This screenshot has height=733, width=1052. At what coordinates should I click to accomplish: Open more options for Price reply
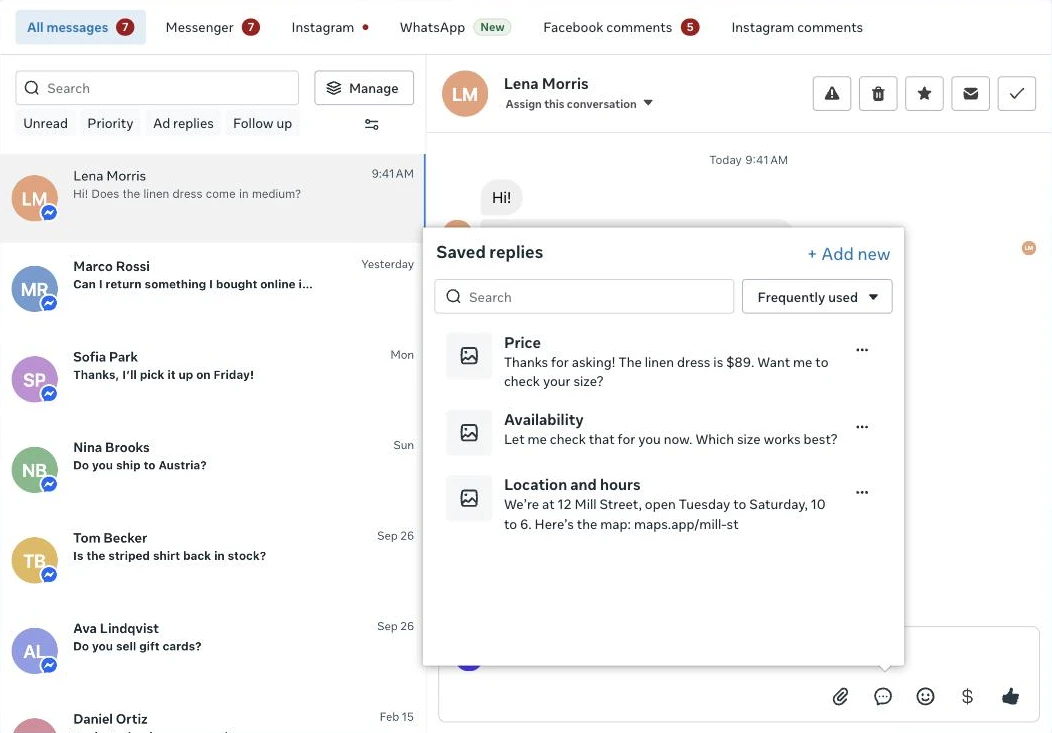[862, 349]
